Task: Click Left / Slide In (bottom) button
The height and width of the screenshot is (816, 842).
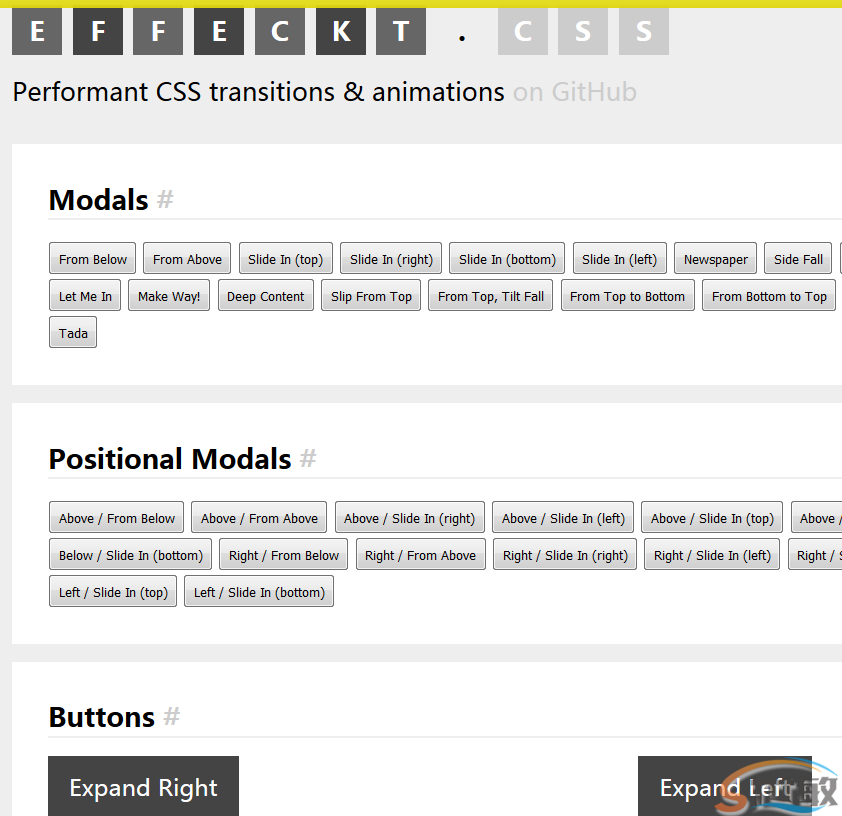Action: 259,592
